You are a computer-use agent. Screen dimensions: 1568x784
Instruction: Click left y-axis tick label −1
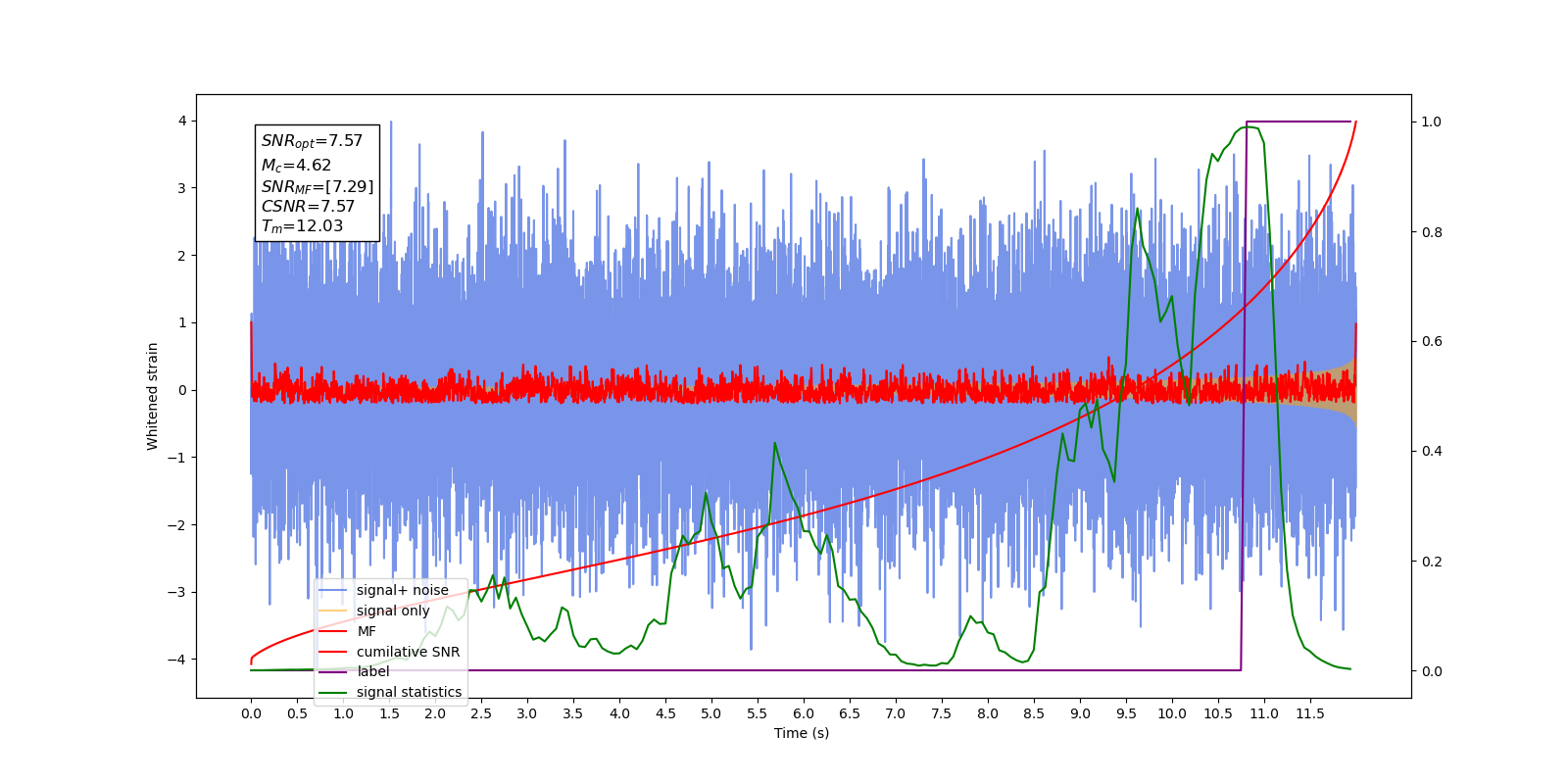[x=177, y=458]
